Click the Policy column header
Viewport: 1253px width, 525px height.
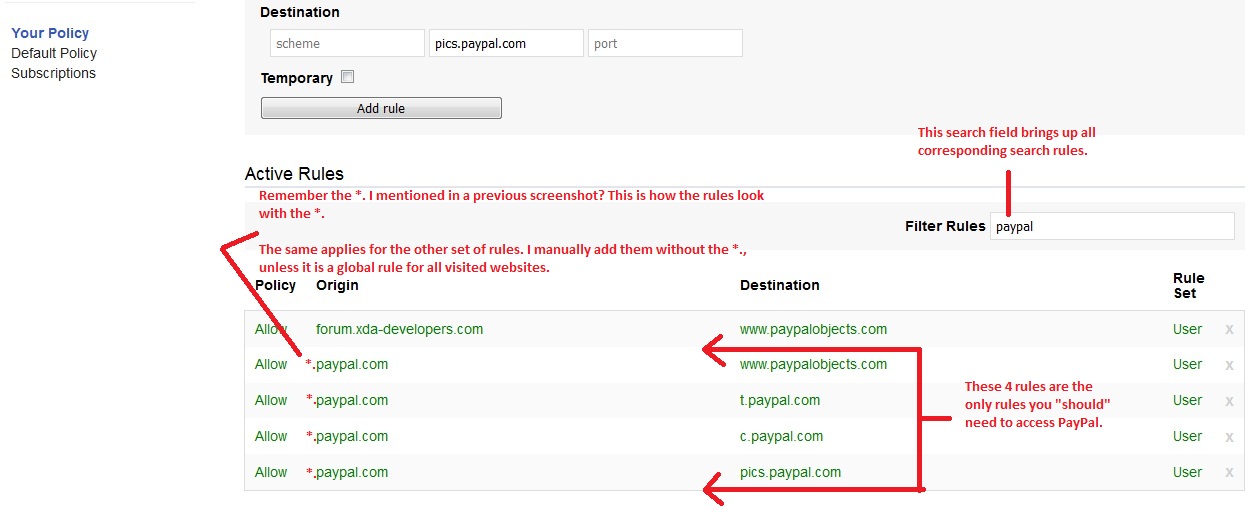(x=275, y=285)
